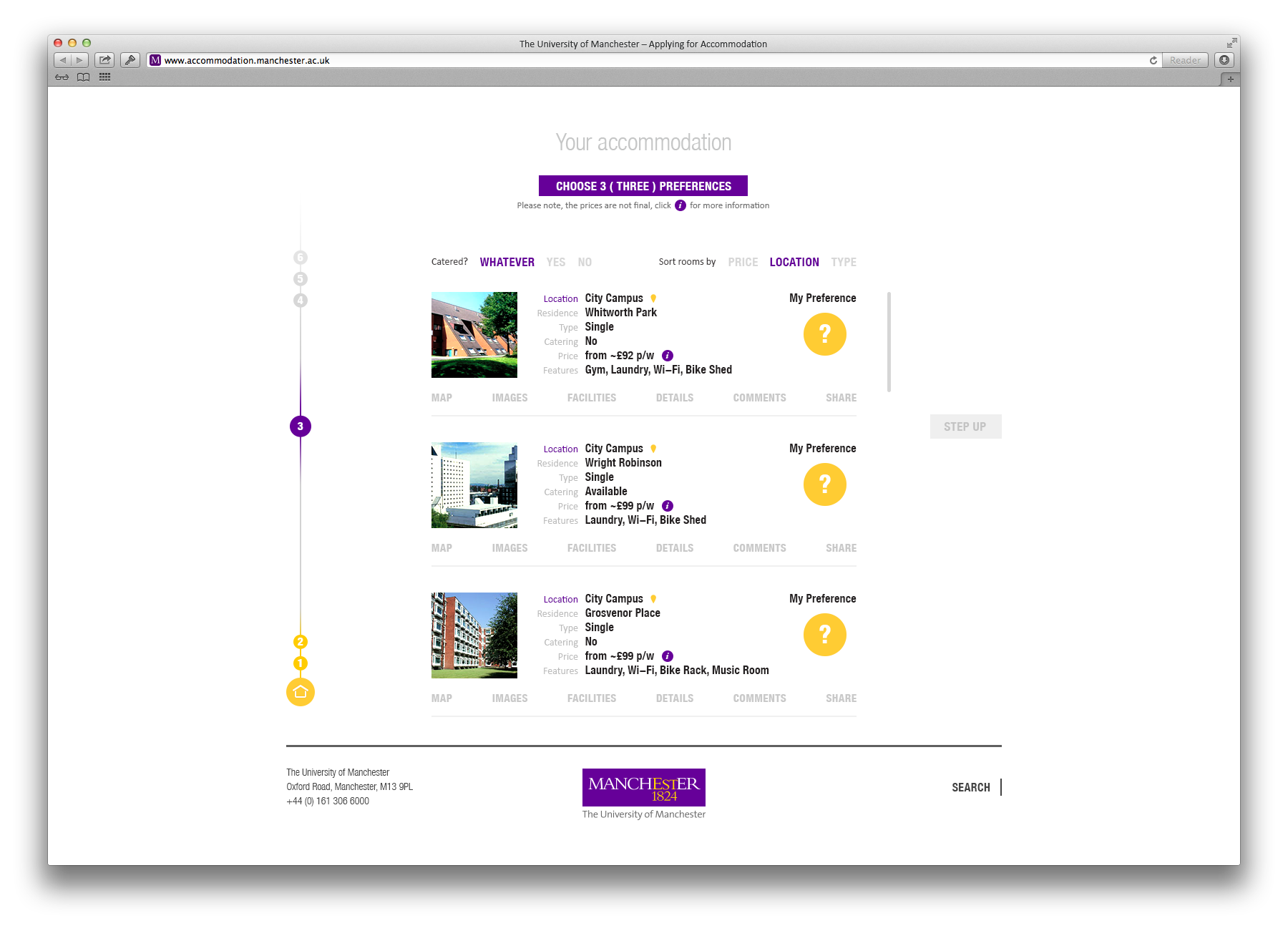Sort rooms by PRICE
This screenshot has height=931, width=1288.
pyautogui.click(x=743, y=263)
